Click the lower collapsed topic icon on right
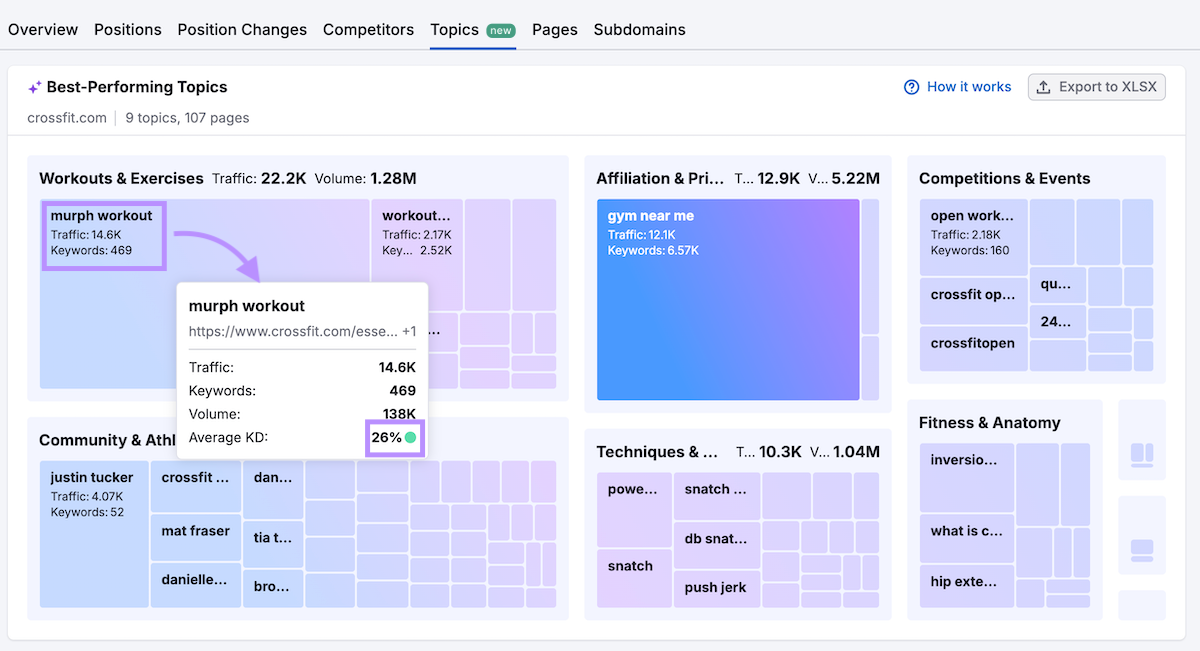This screenshot has height=651, width=1200. (x=1141, y=550)
